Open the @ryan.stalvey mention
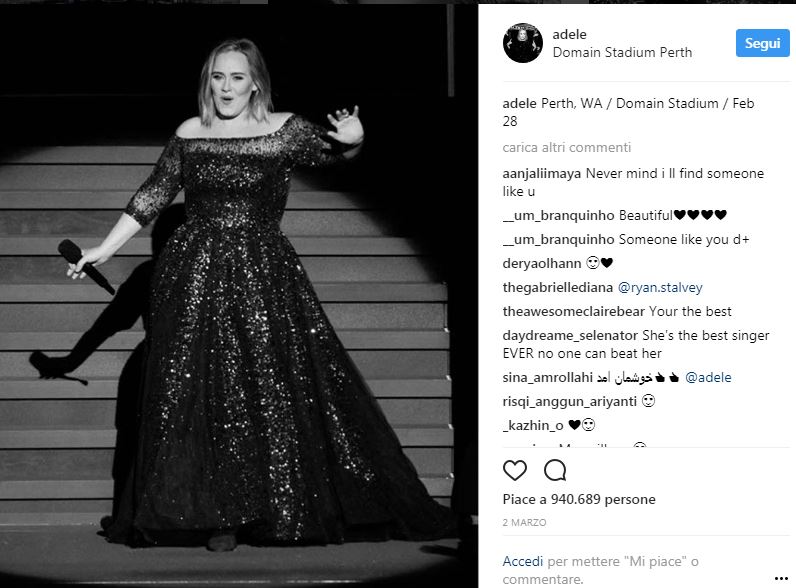This screenshot has width=796, height=588. 660,287
